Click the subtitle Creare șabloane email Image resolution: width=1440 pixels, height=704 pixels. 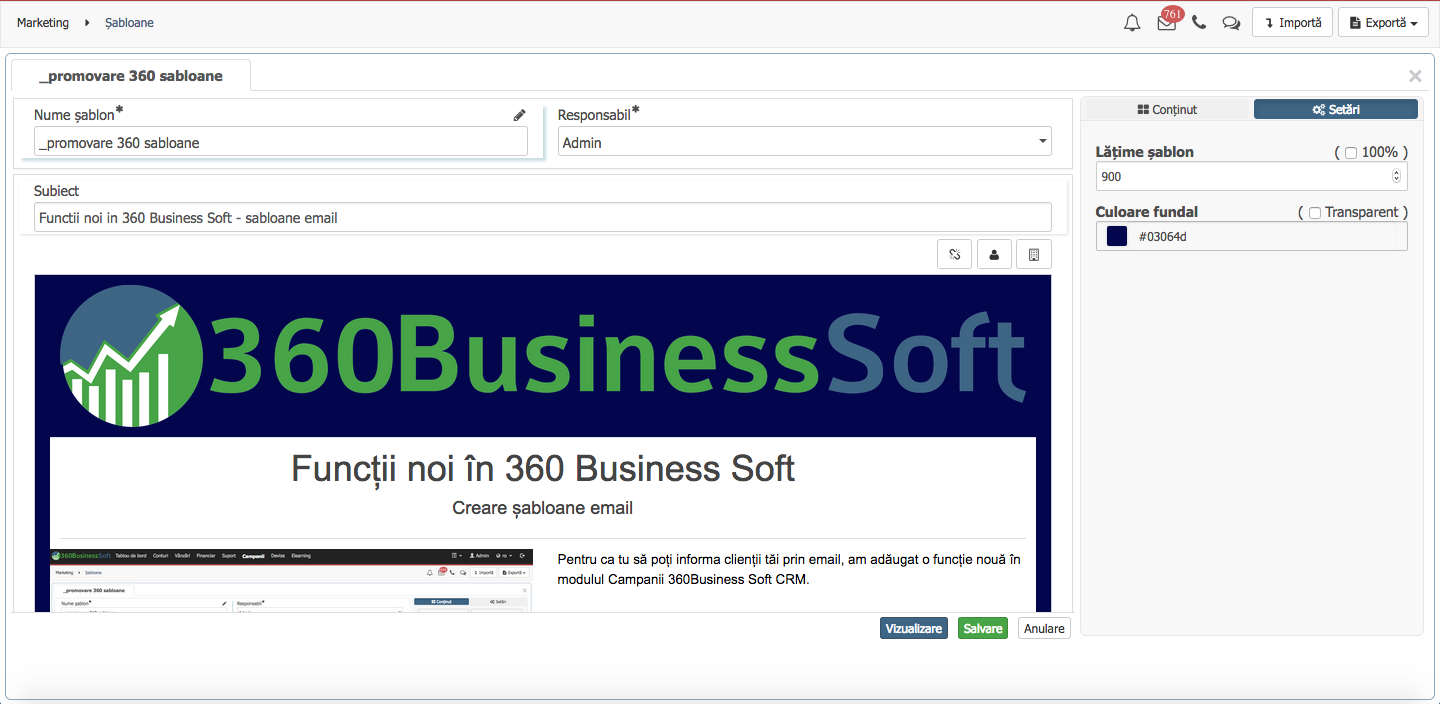tap(543, 508)
